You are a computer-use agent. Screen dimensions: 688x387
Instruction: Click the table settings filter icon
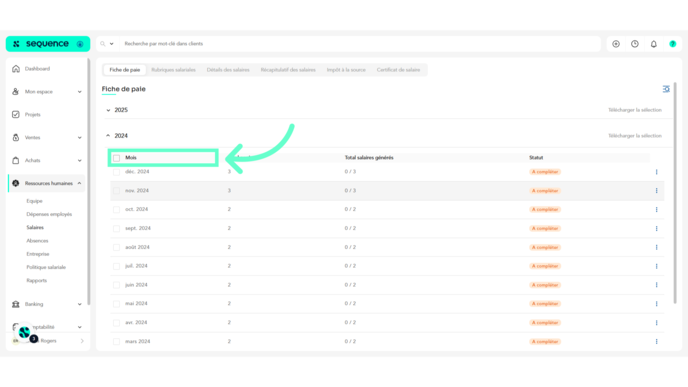(x=666, y=89)
